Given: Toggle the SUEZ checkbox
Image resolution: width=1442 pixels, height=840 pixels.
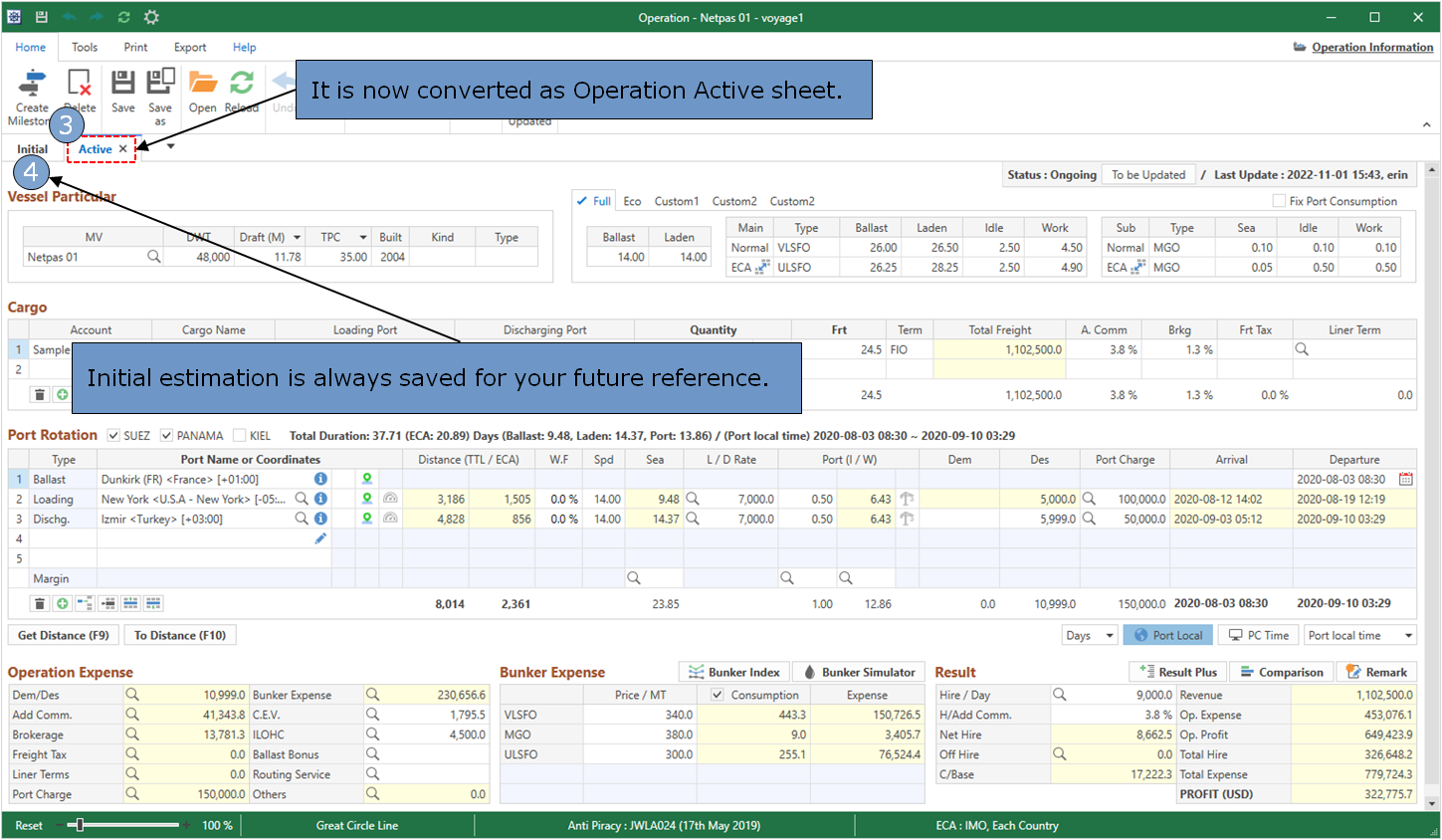Looking at the screenshot, I should click(x=113, y=435).
